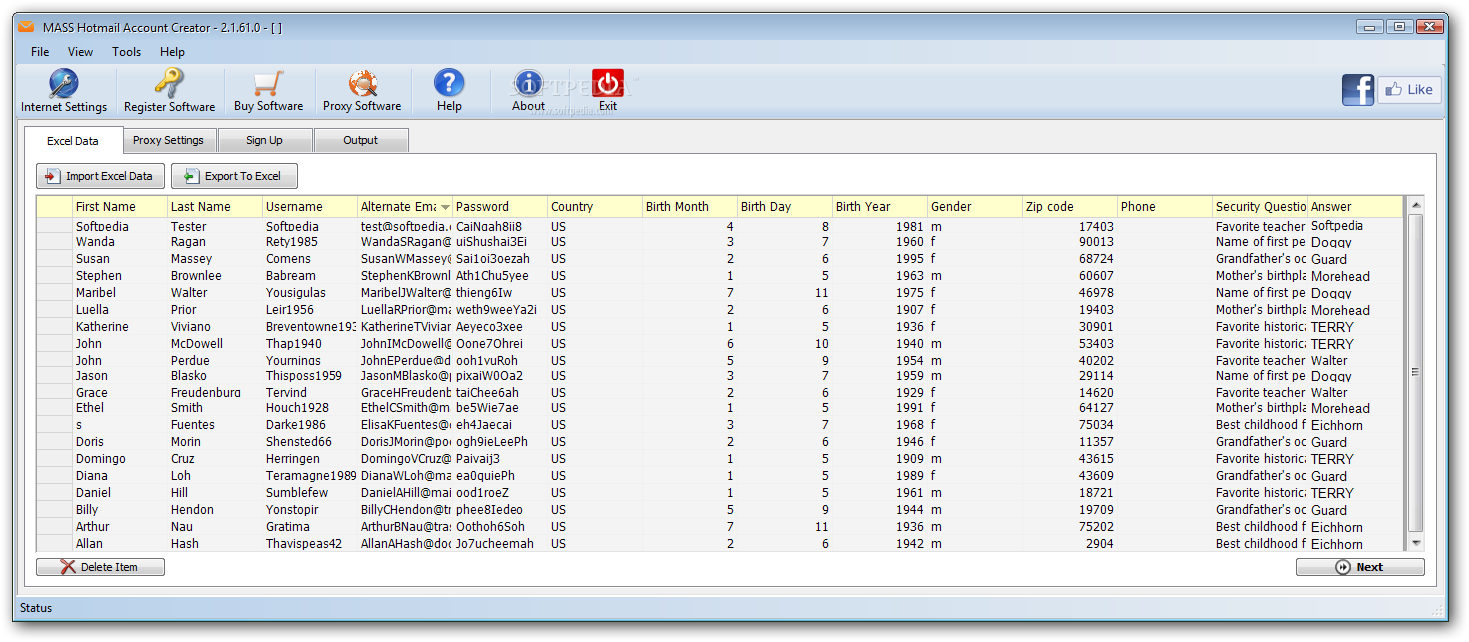Viewport: 1469px width, 642px height.
Task: Select zip code cell '43609'
Action: coord(1070,476)
